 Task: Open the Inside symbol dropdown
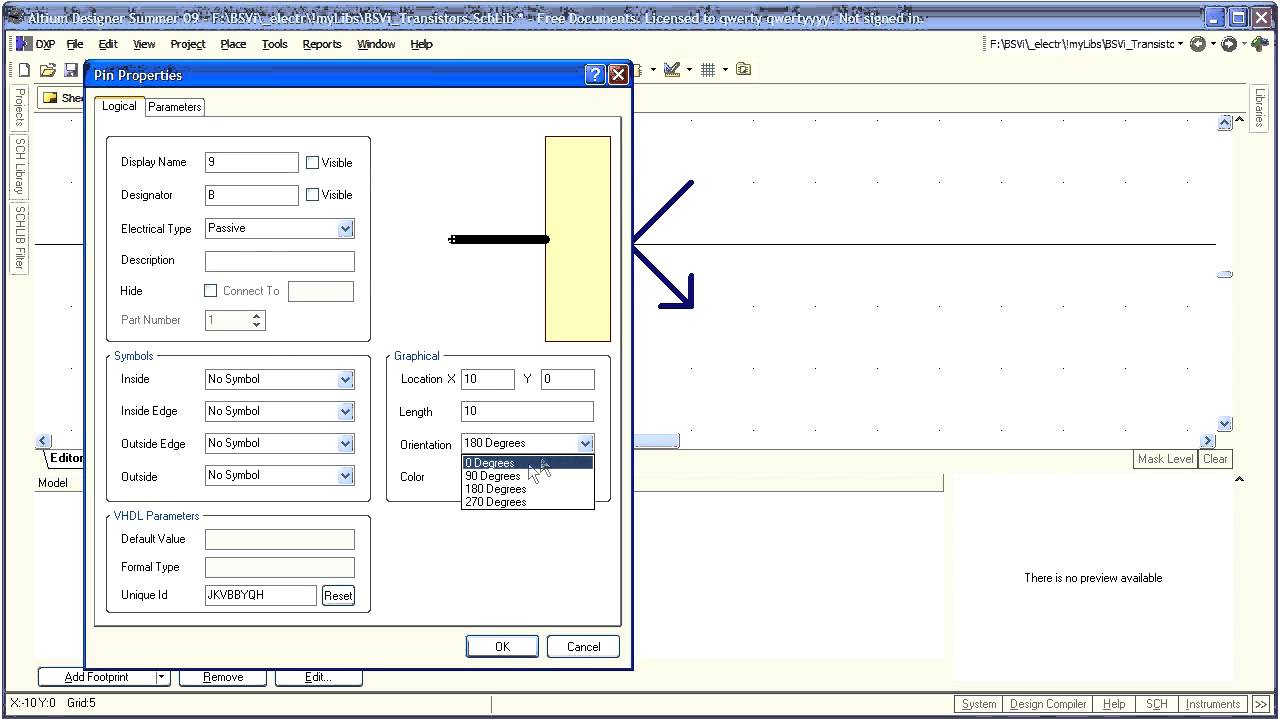click(345, 379)
